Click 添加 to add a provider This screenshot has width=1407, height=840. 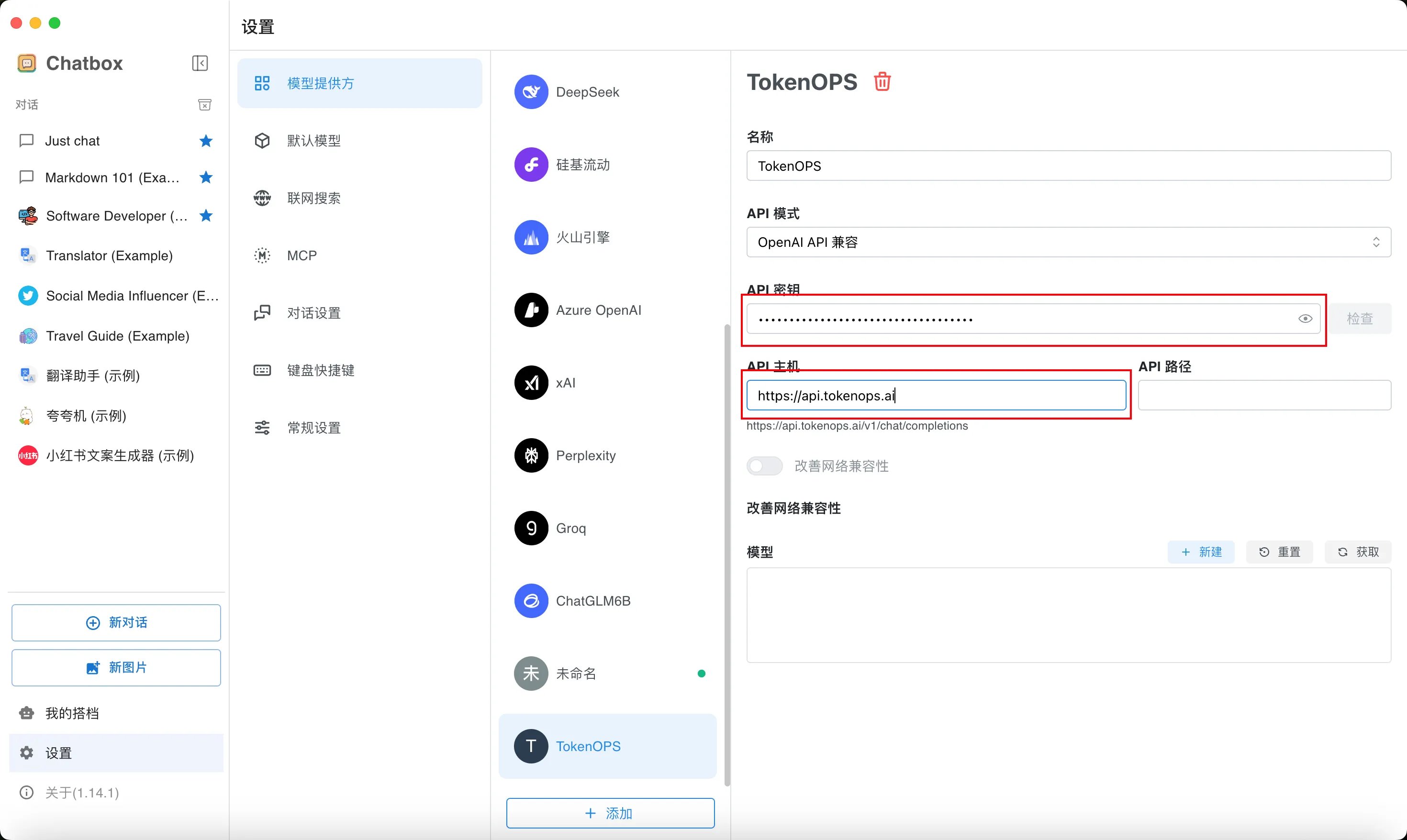(610, 813)
